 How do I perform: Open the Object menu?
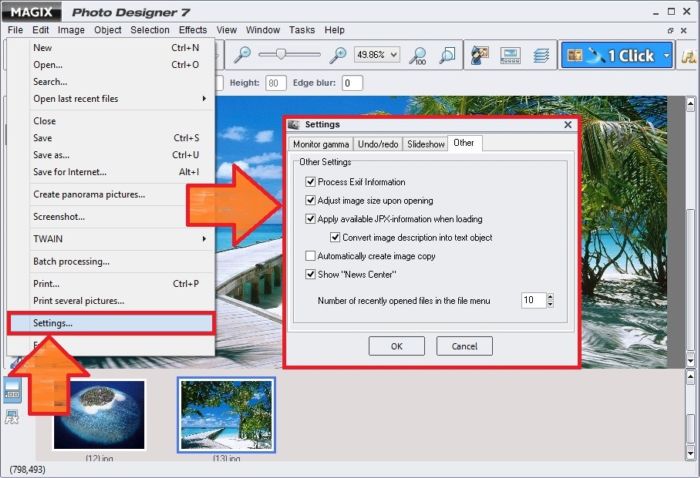108,30
